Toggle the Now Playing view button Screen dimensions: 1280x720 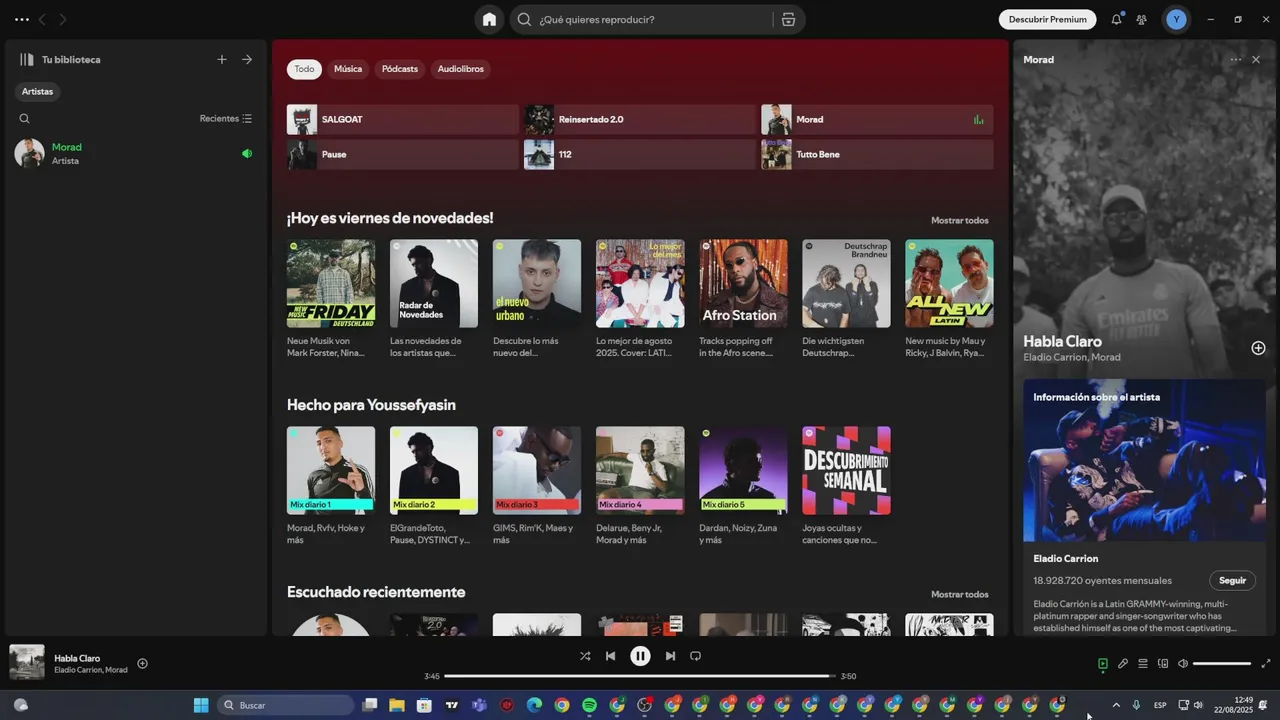pos(1103,663)
